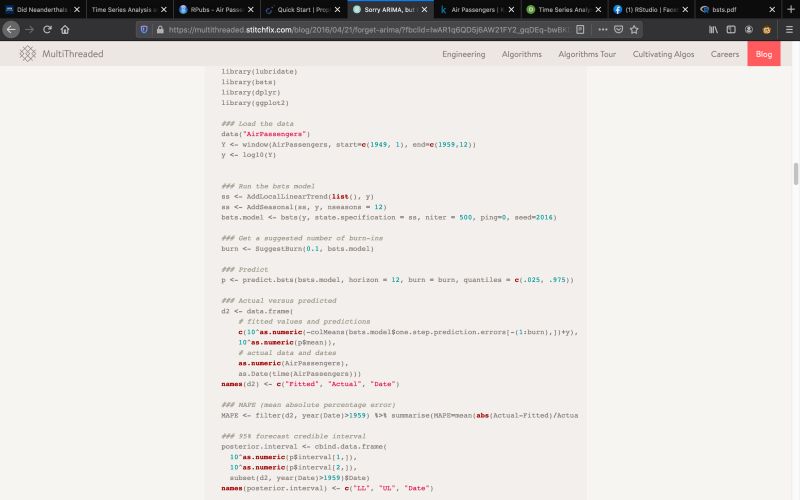Save page to Pocket

pyautogui.click(x=618, y=30)
